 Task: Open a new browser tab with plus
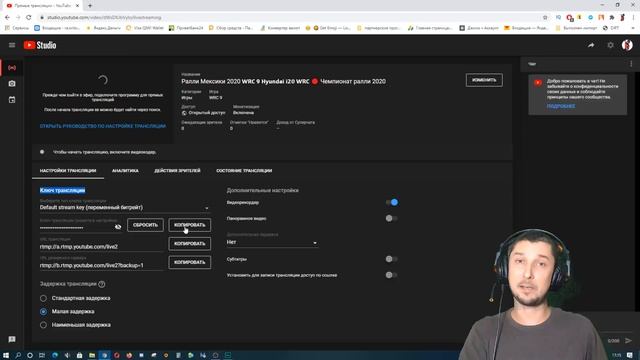(90, 6)
